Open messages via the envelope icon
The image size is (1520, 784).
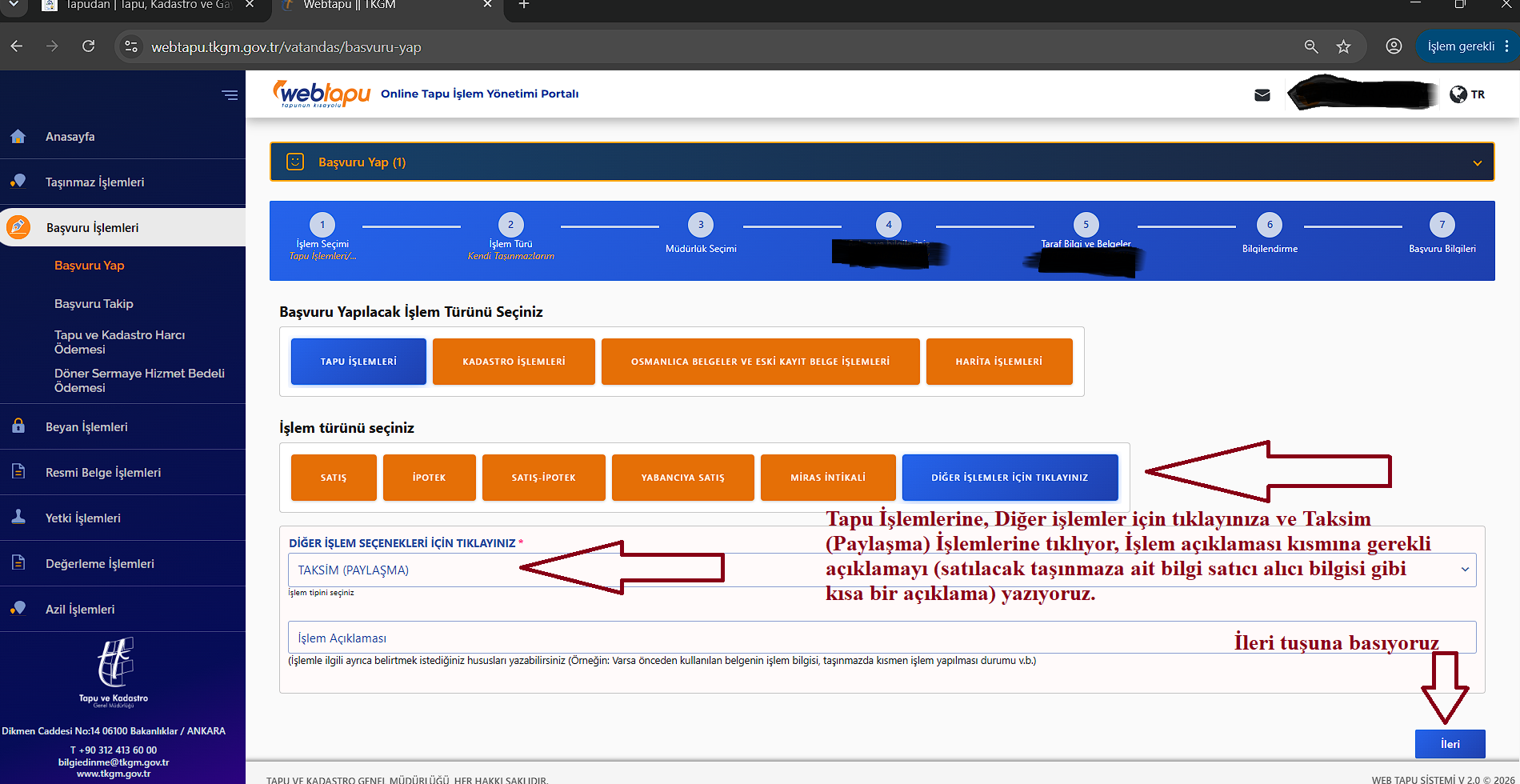coord(1262,95)
